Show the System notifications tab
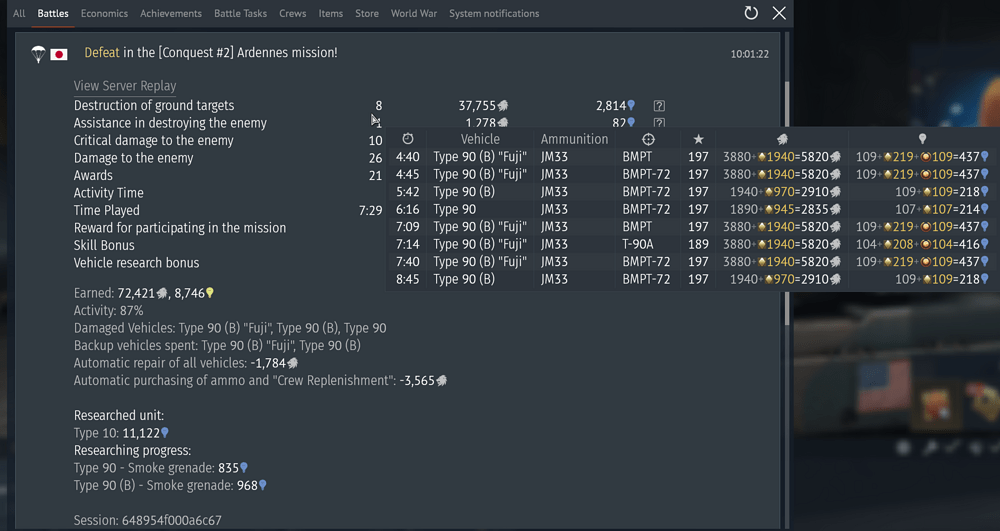Viewport: 1000px width, 531px height. (x=494, y=13)
